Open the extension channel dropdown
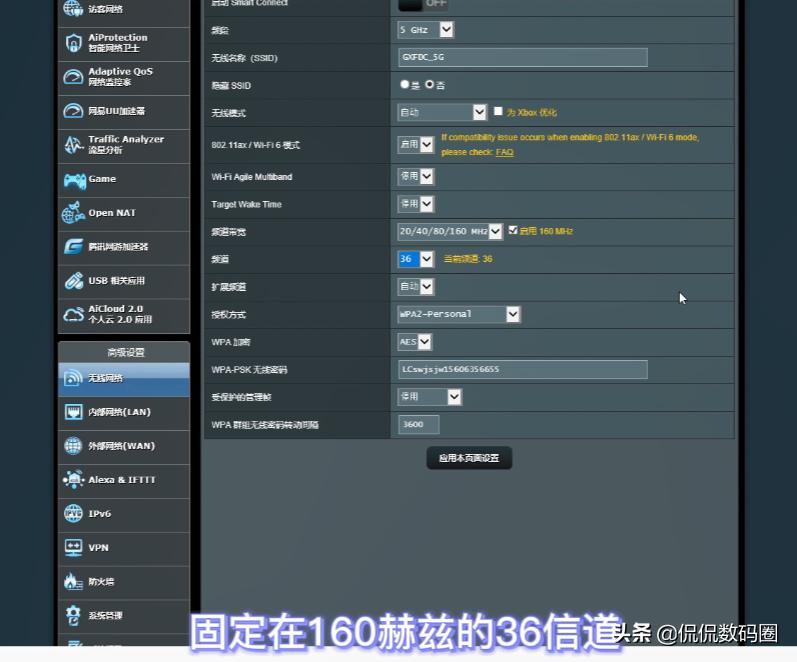The width and height of the screenshot is (797, 662). [x=416, y=287]
